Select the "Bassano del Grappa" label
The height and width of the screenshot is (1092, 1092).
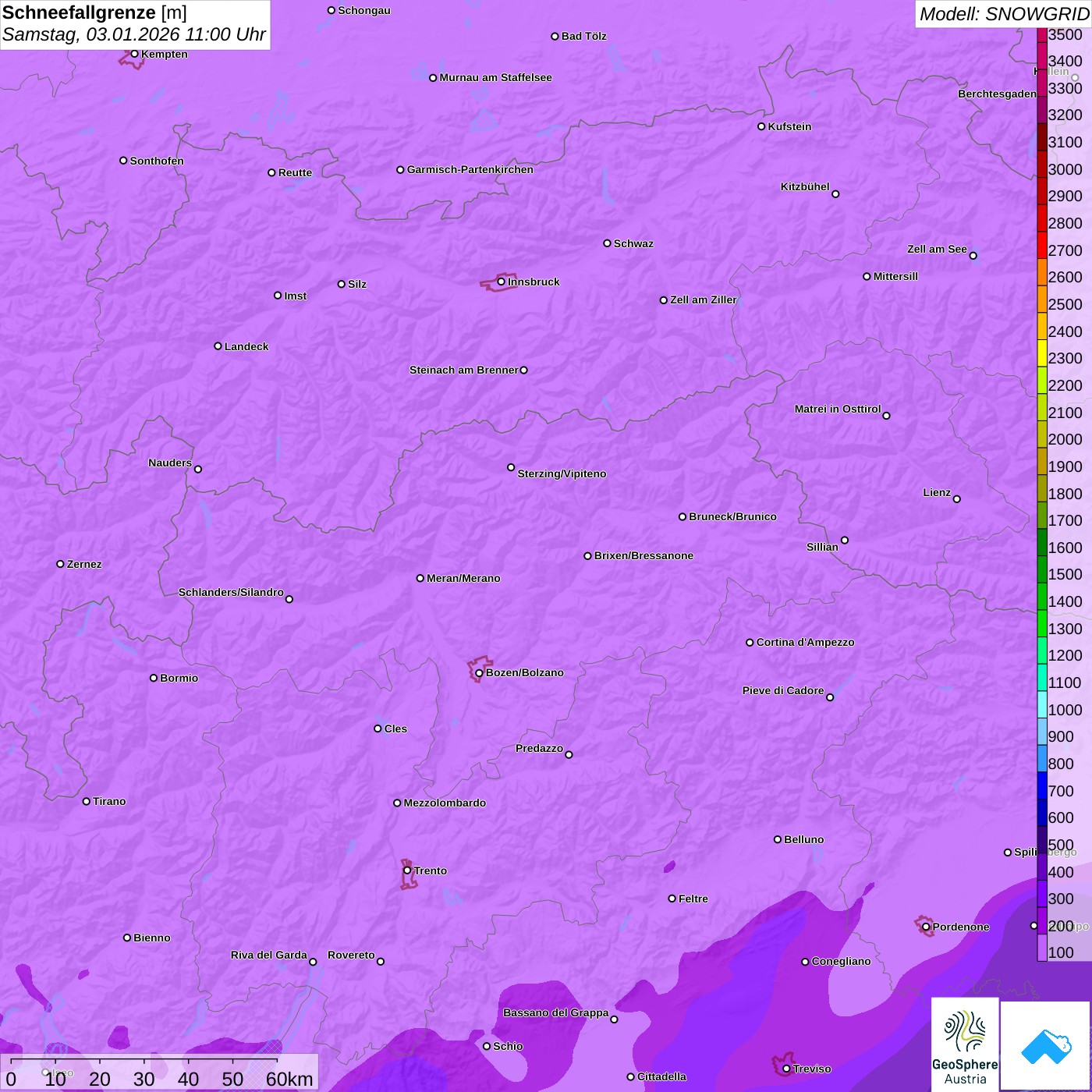tap(555, 1012)
